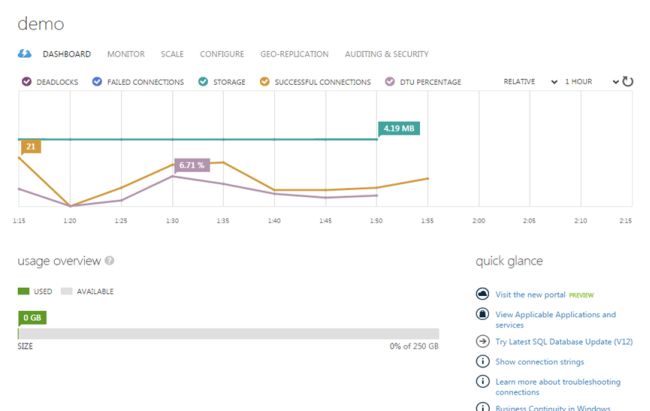The height and width of the screenshot is (411, 650).
Task: Click the quick start cloud icon
Action: [25, 54]
